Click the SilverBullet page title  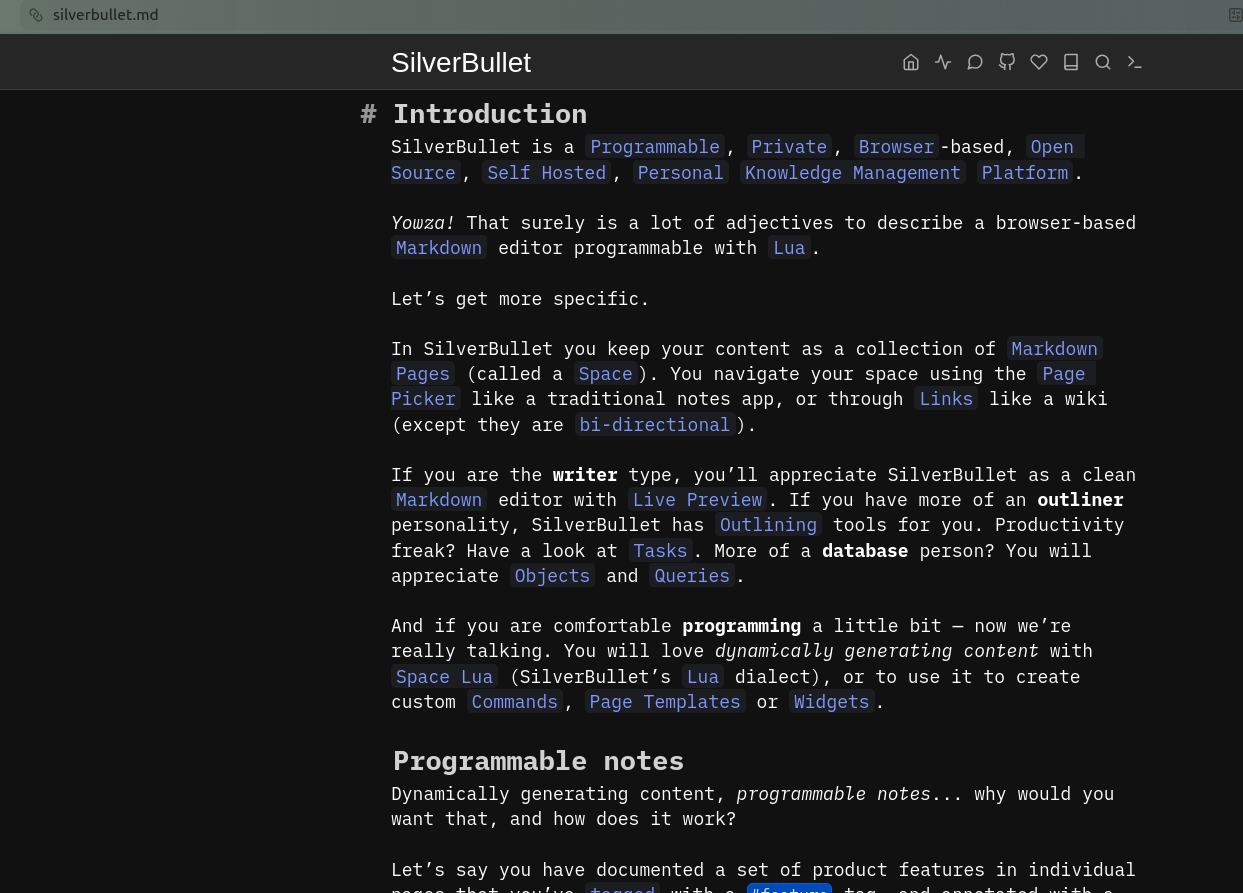[460, 62]
